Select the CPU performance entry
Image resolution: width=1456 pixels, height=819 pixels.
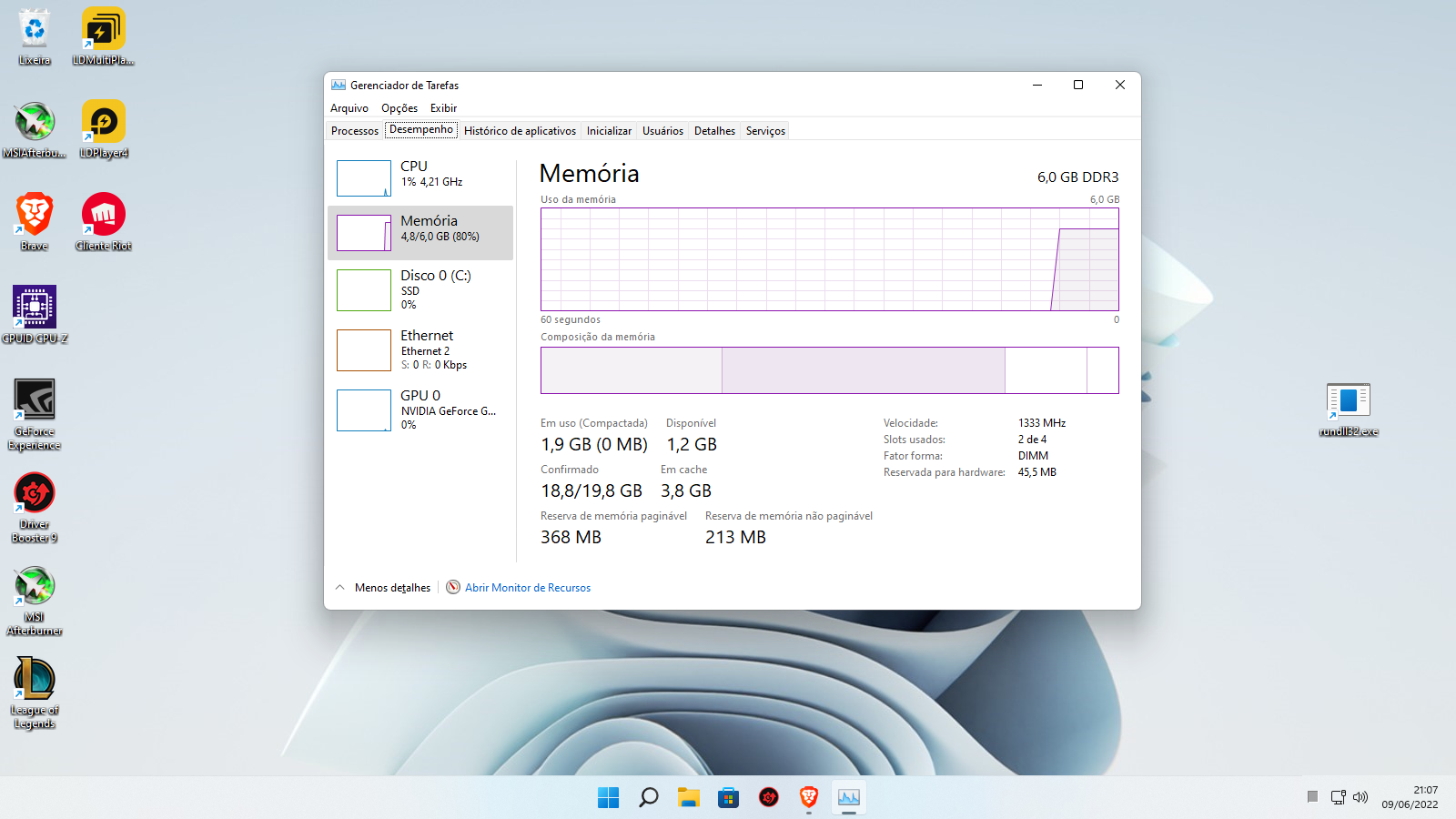420,177
